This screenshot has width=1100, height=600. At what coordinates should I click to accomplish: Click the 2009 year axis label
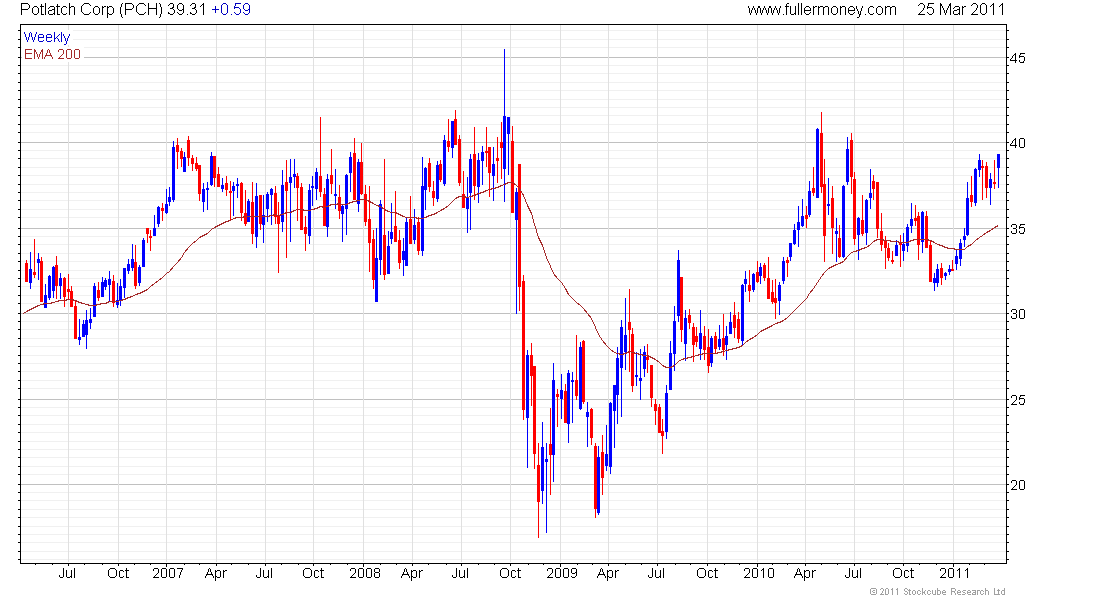(x=562, y=573)
